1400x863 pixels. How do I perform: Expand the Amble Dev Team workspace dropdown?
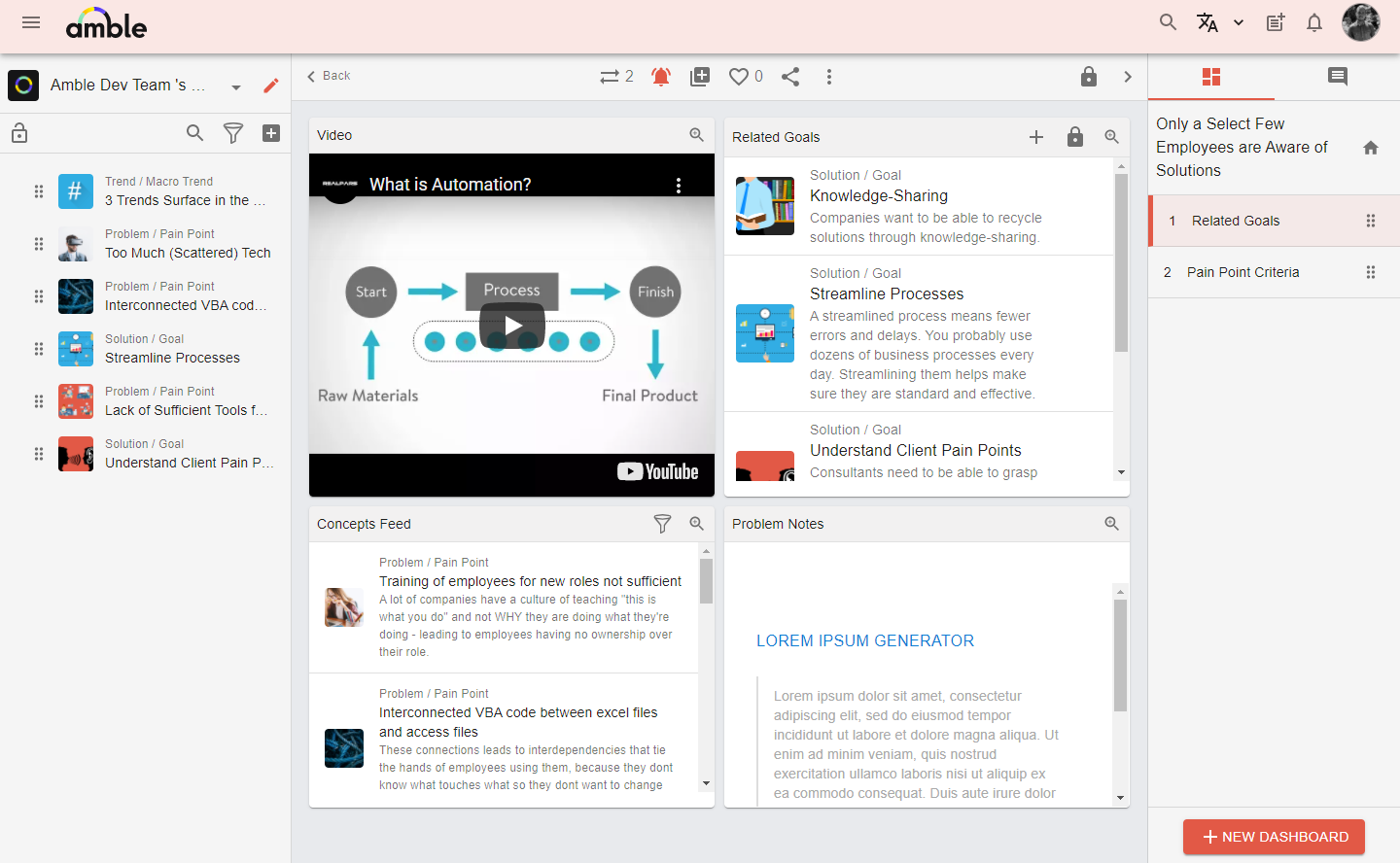235,86
